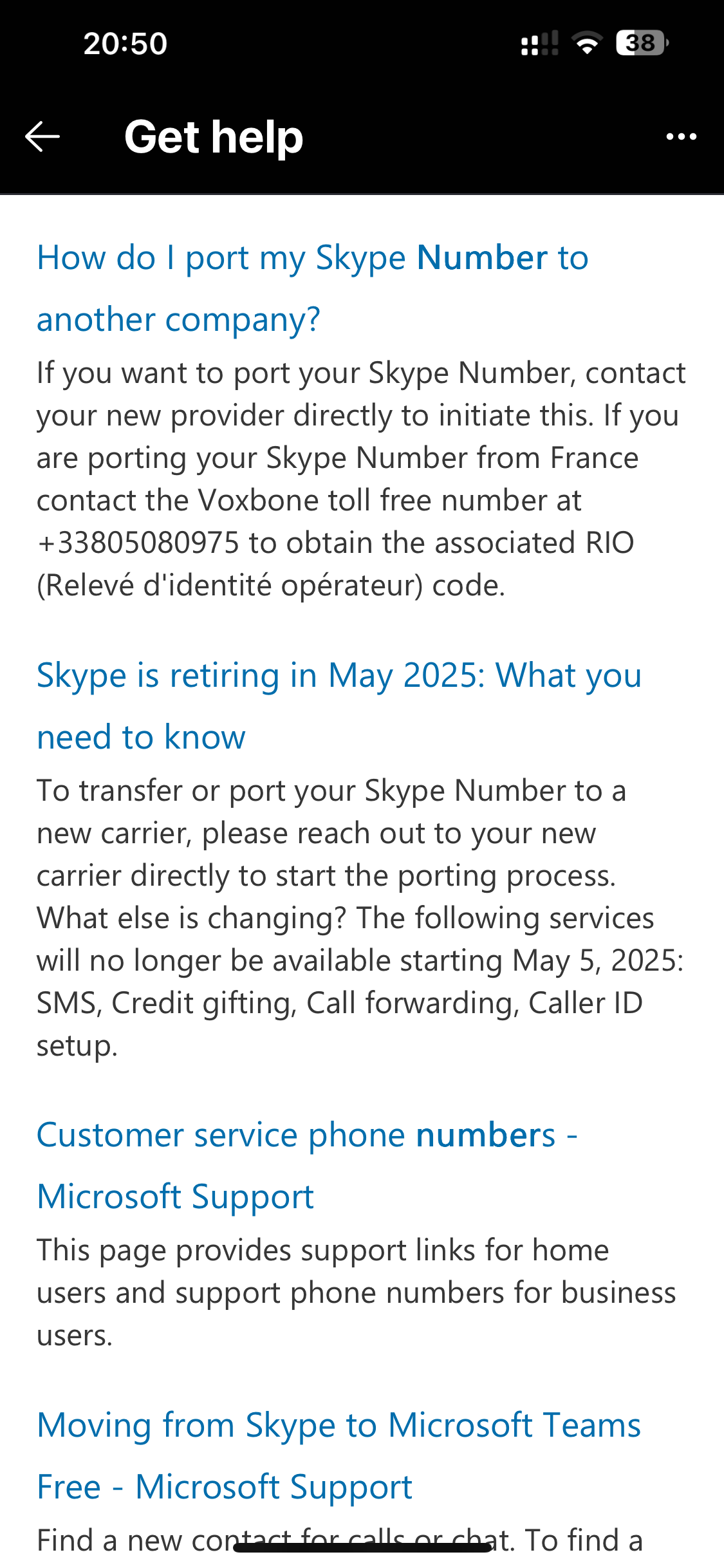Open 'Customer service phone numbers' link
This screenshot has width=724, height=1568.
(307, 1135)
